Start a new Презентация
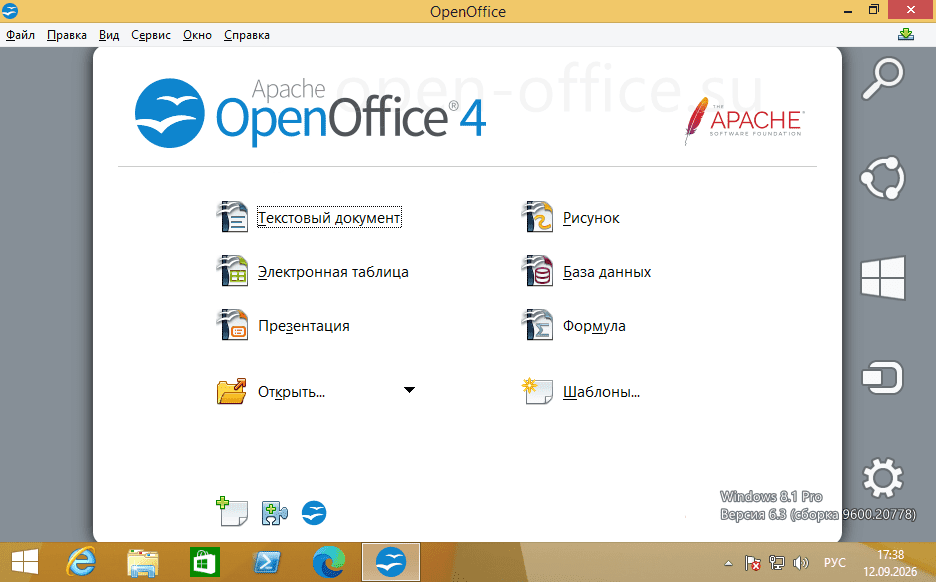Image resolution: width=936 pixels, height=582 pixels. (304, 325)
